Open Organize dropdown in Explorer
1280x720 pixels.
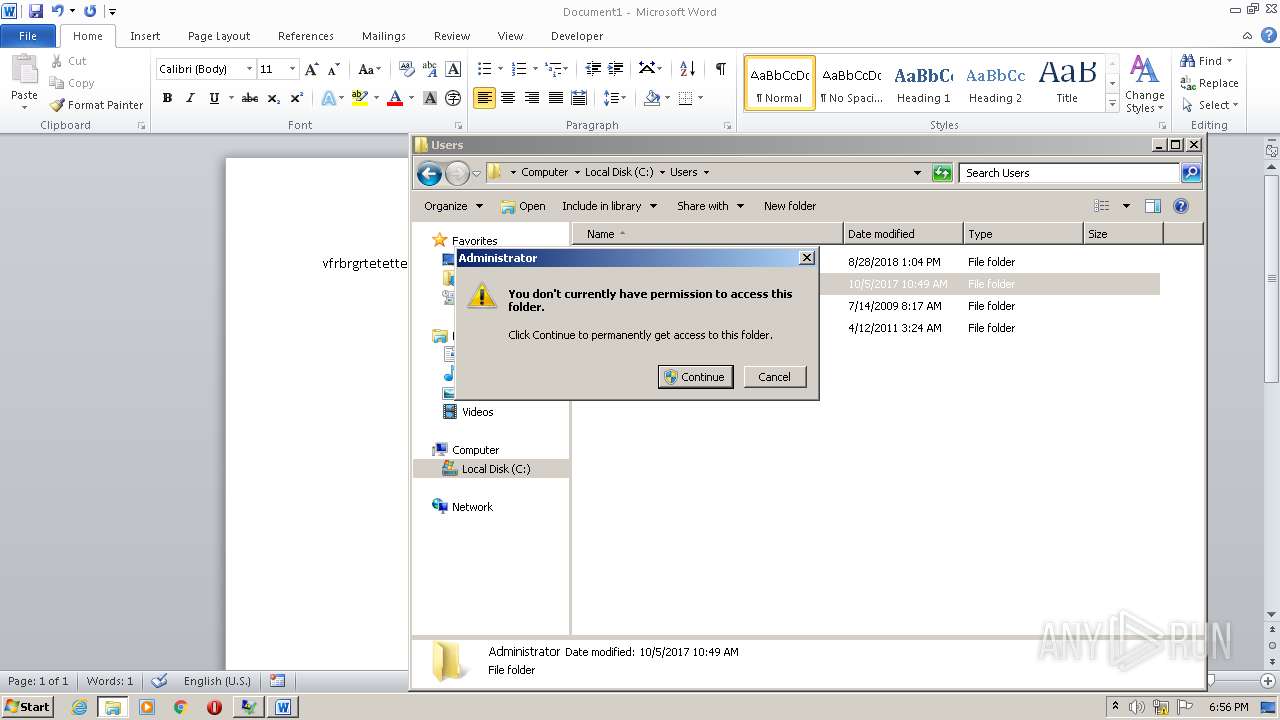453,206
